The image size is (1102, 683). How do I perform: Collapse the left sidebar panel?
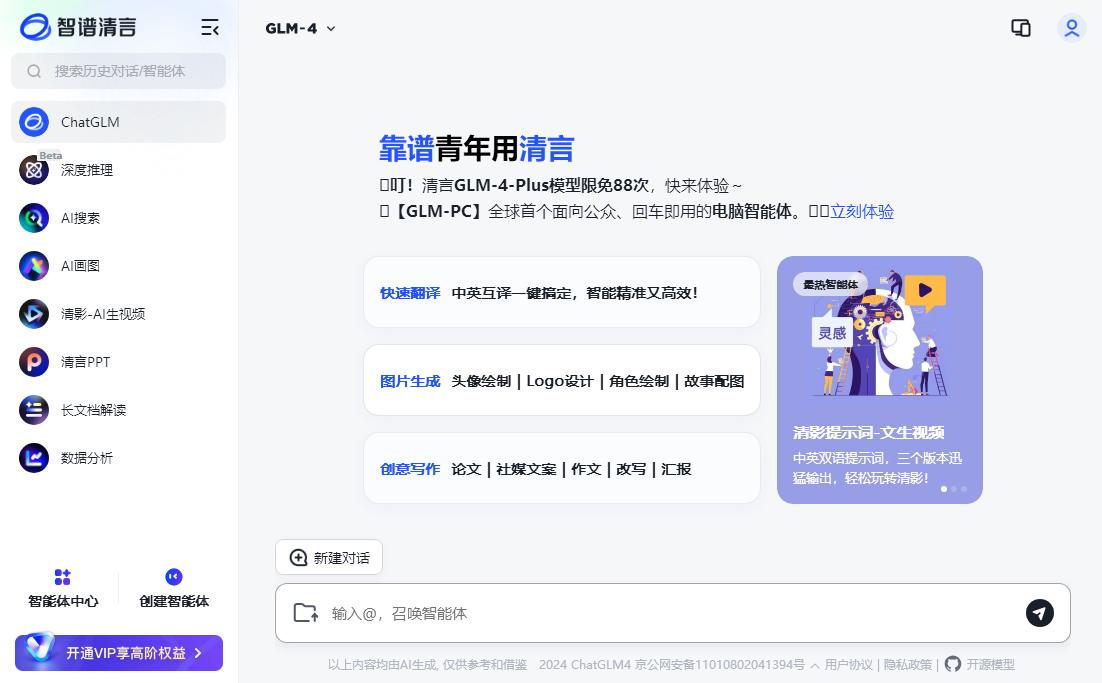210,28
